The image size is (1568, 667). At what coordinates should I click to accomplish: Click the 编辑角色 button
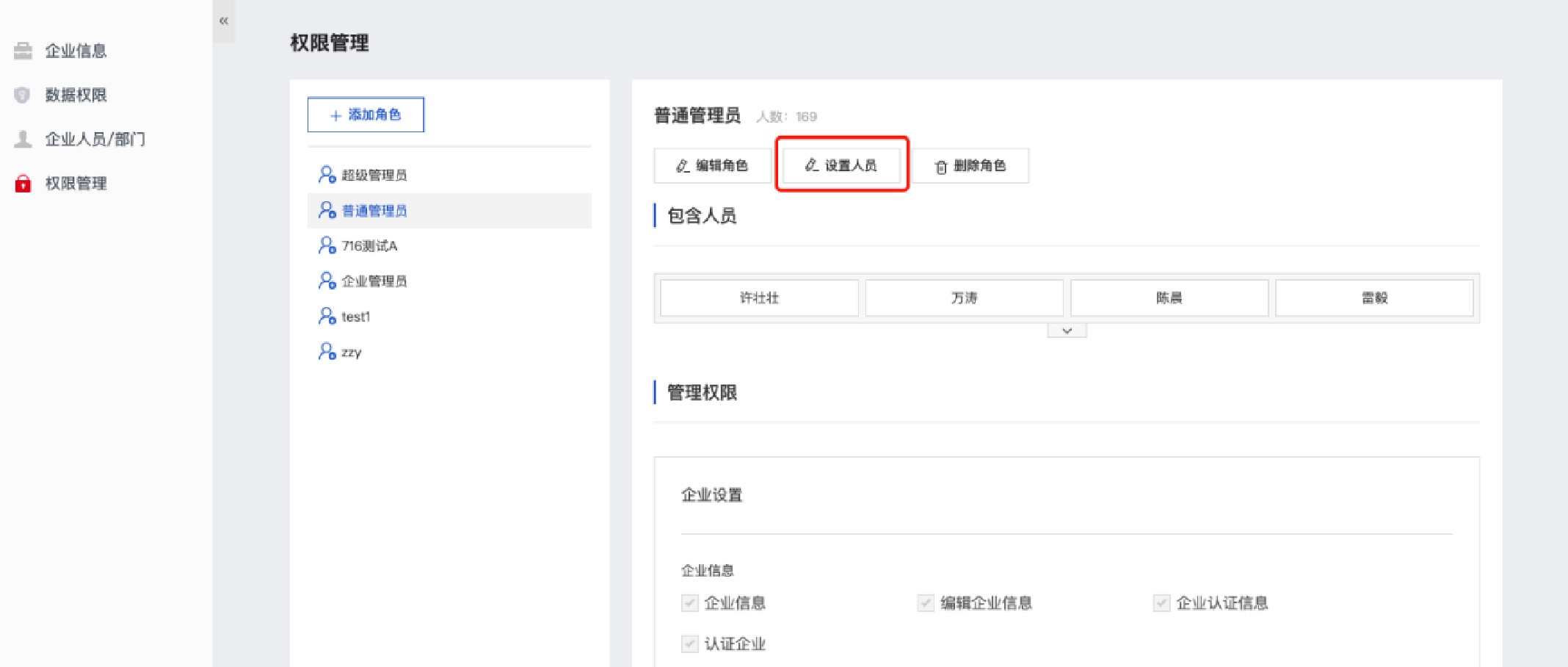tap(712, 165)
